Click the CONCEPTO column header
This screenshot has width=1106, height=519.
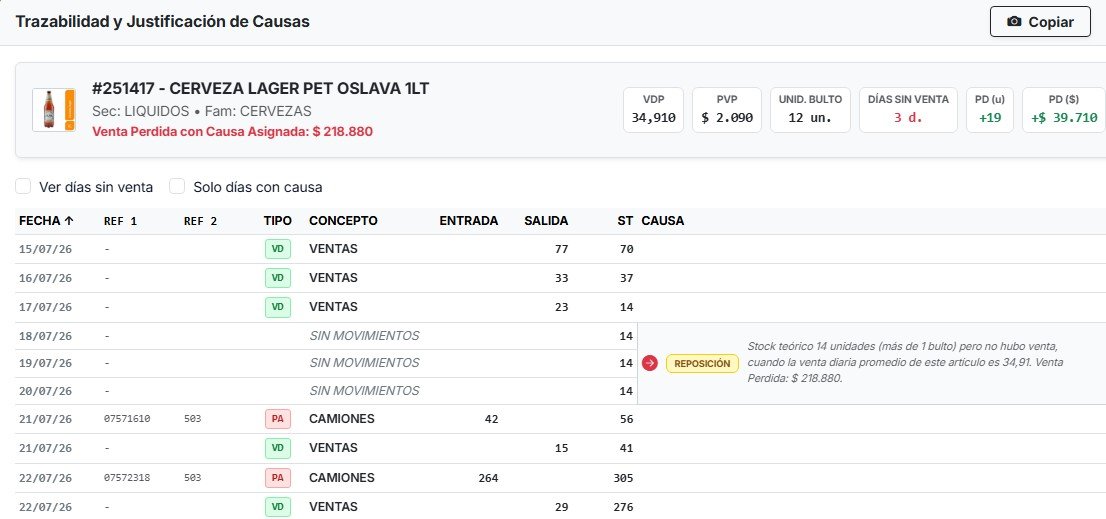coord(343,221)
